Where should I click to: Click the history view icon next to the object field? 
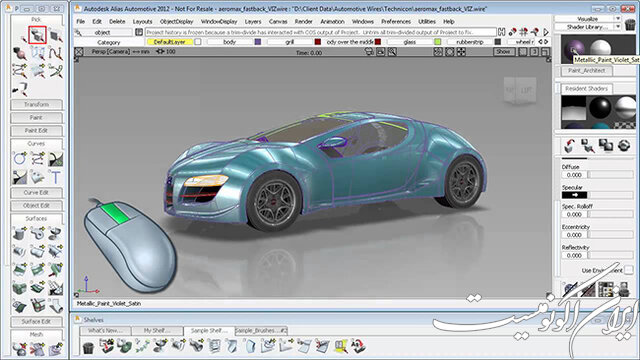click(139, 32)
